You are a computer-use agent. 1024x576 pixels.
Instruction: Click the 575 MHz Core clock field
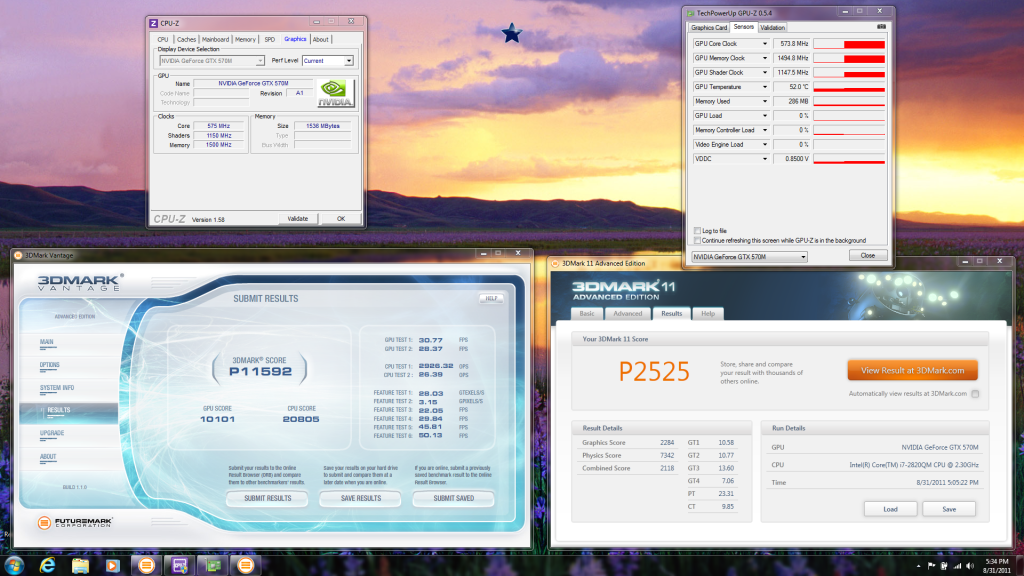pos(219,126)
